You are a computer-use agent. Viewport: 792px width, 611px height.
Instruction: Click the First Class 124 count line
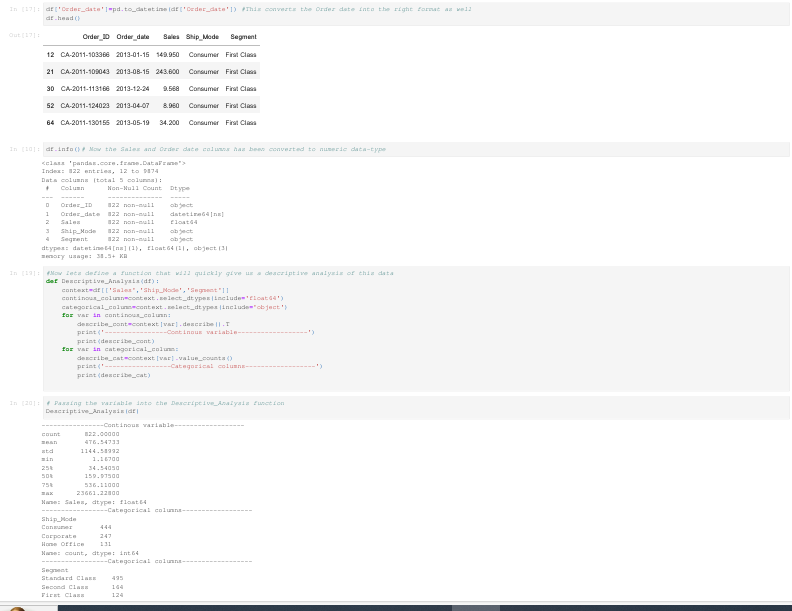point(82,595)
